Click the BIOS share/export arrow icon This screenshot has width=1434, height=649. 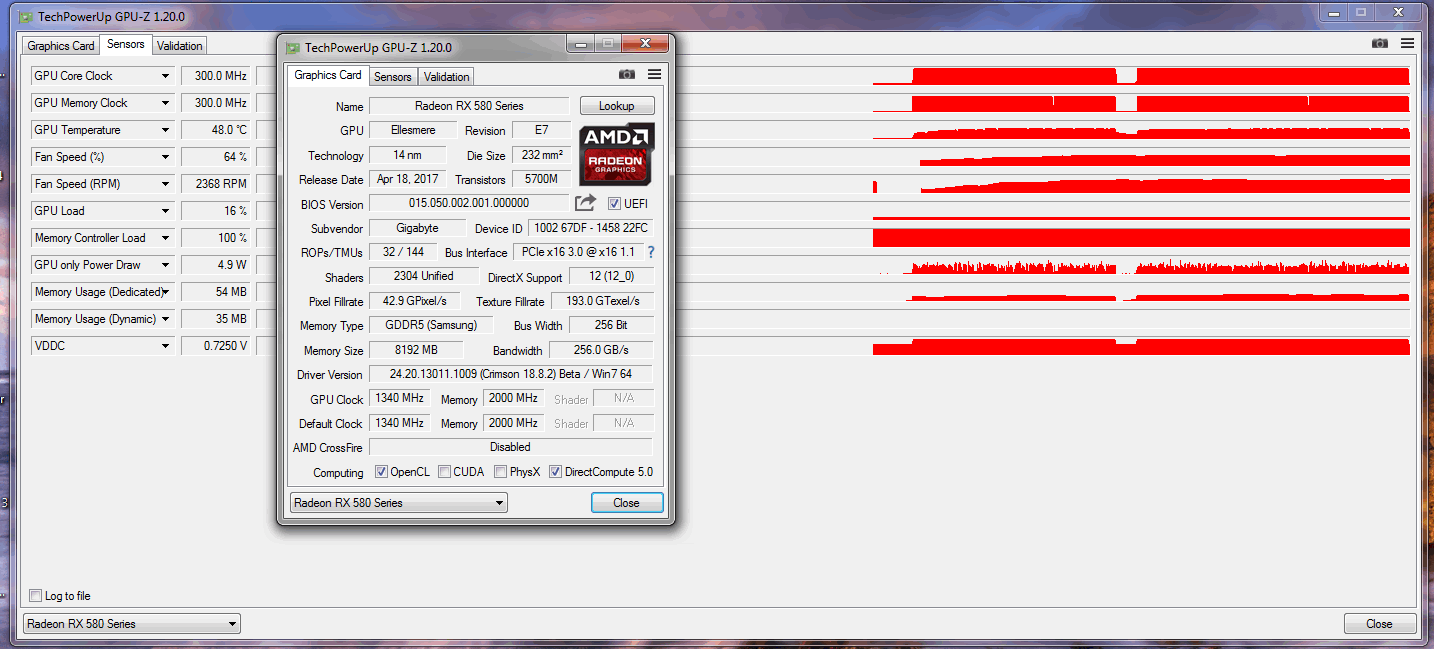585,203
